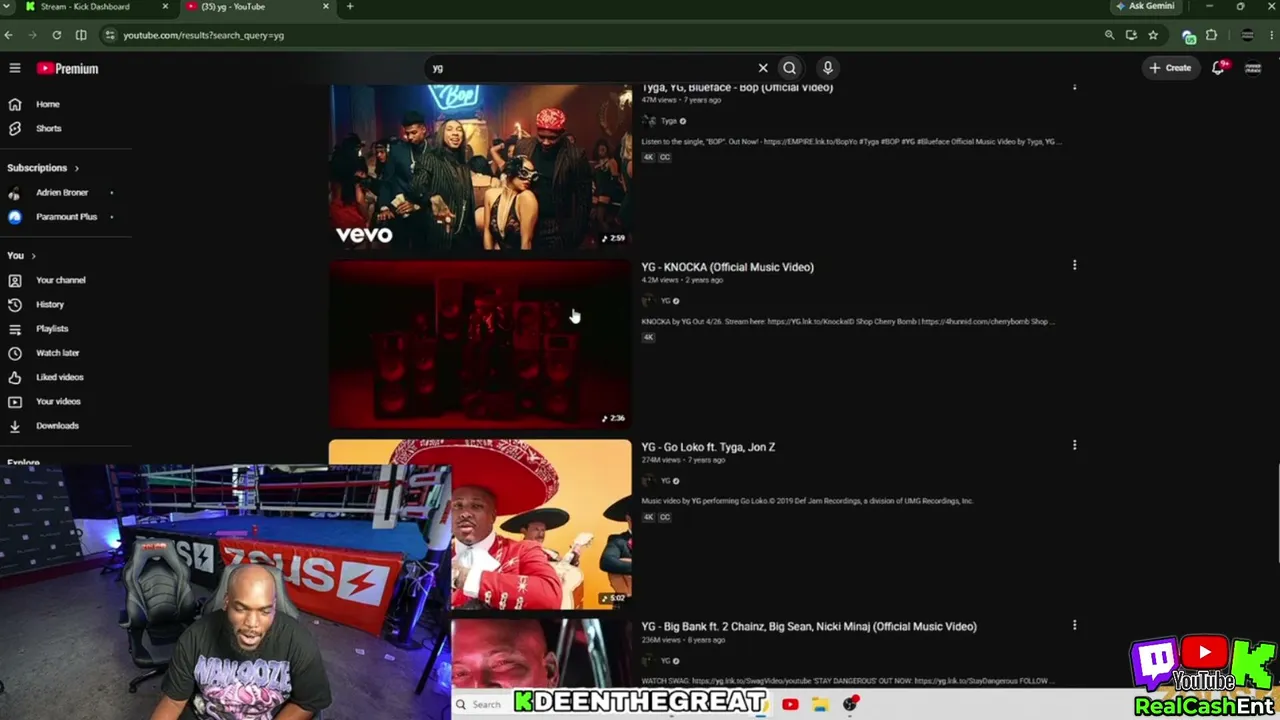Open Liked videos
The width and height of the screenshot is (1280, 720).
59,377
